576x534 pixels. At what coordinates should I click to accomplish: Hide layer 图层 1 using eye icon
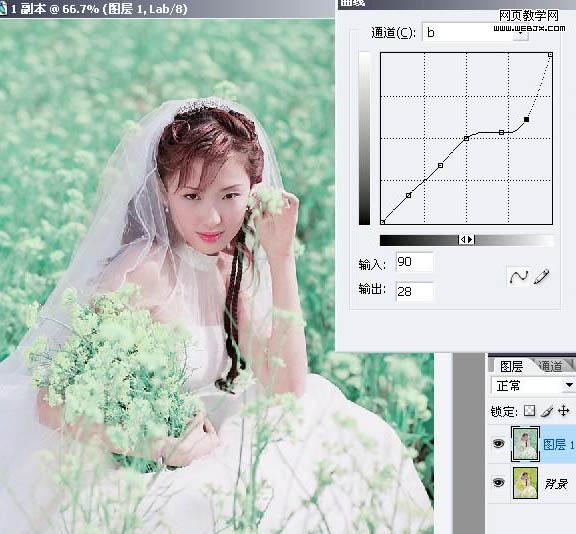click(x=498, y=444)
